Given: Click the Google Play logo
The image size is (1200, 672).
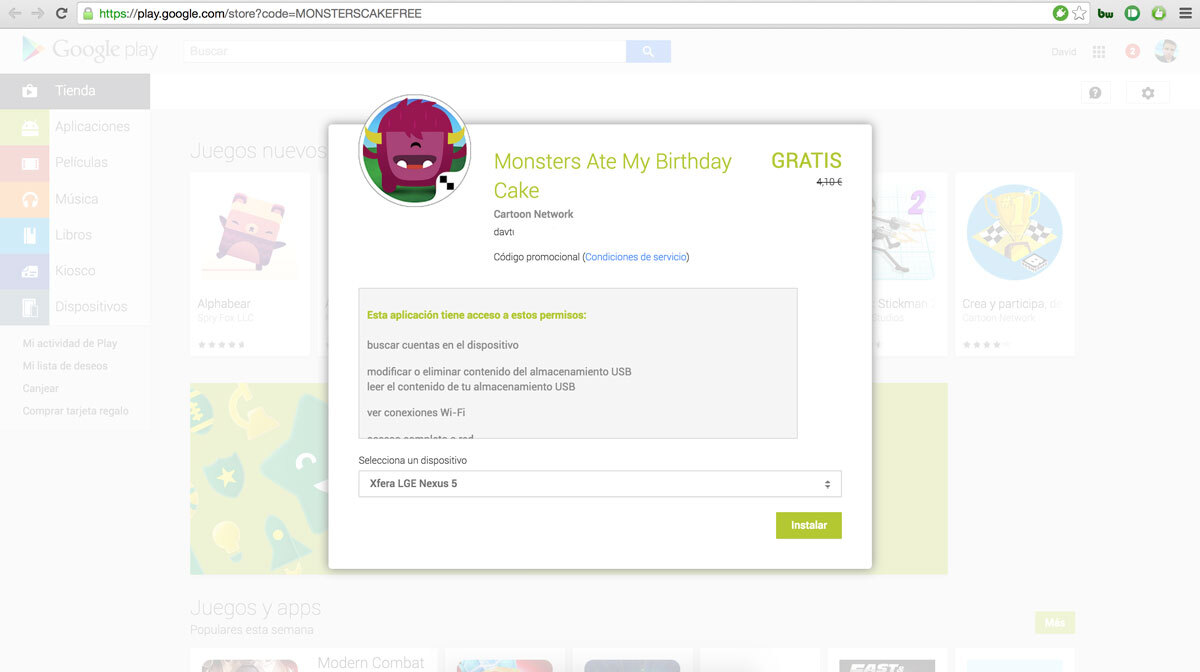Looking at the screenshot, I should point(90,50).
